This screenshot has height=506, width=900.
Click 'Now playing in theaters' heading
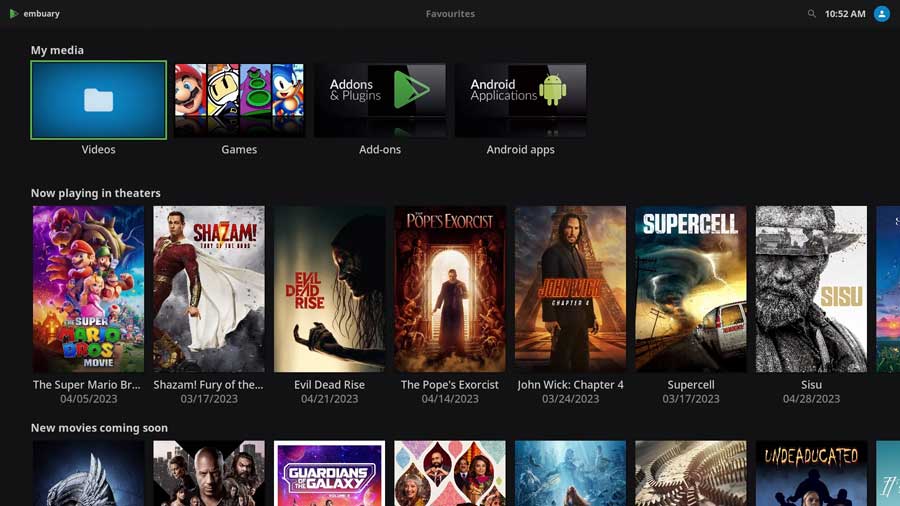(96, 193)
